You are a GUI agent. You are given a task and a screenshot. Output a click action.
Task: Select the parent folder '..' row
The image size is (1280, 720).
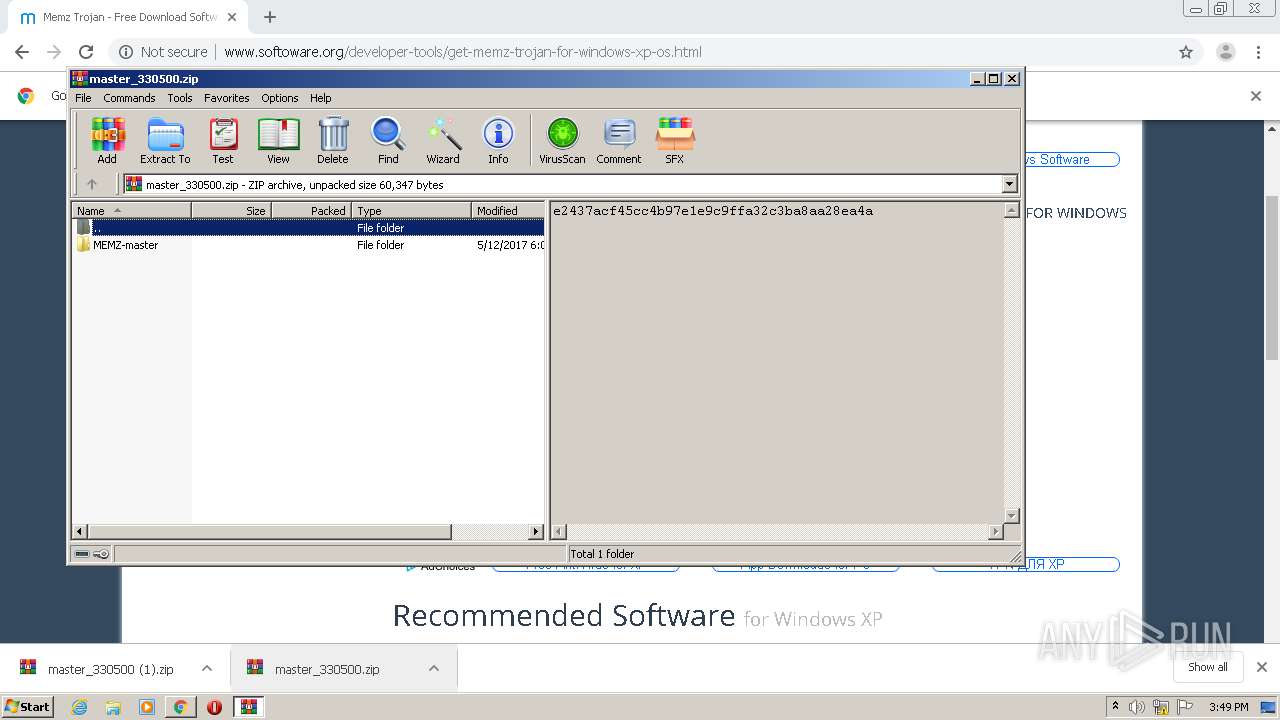(309, 228)
